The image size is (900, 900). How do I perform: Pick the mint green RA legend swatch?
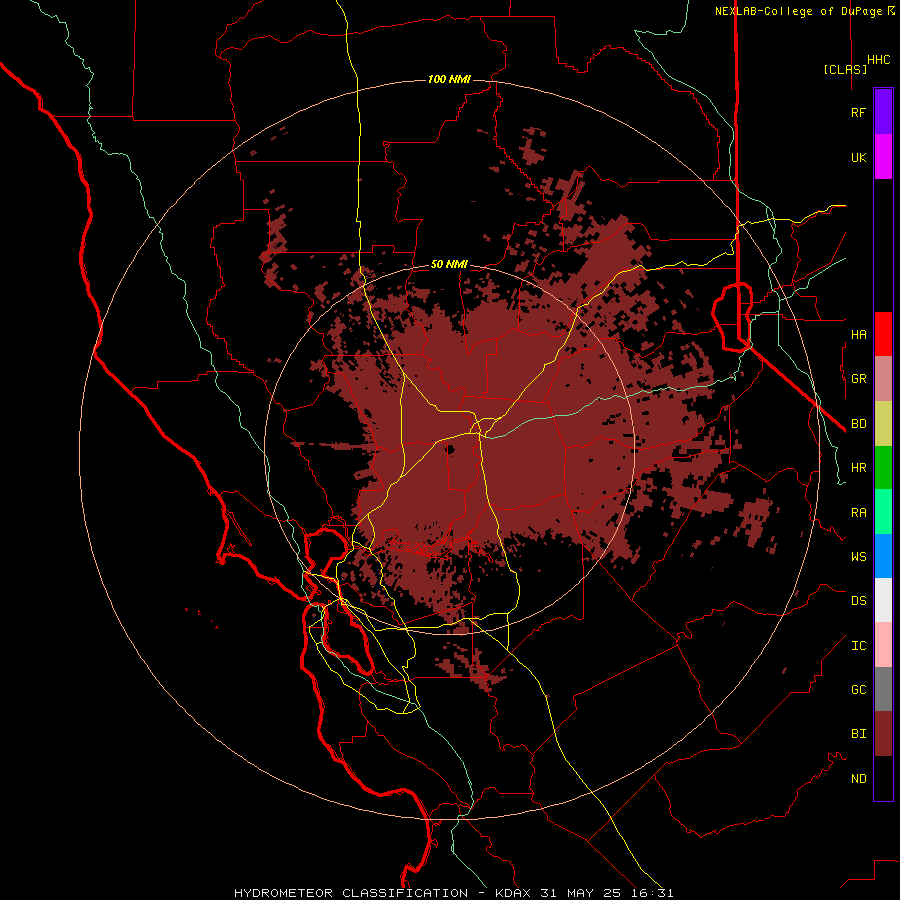pos(883,512)
